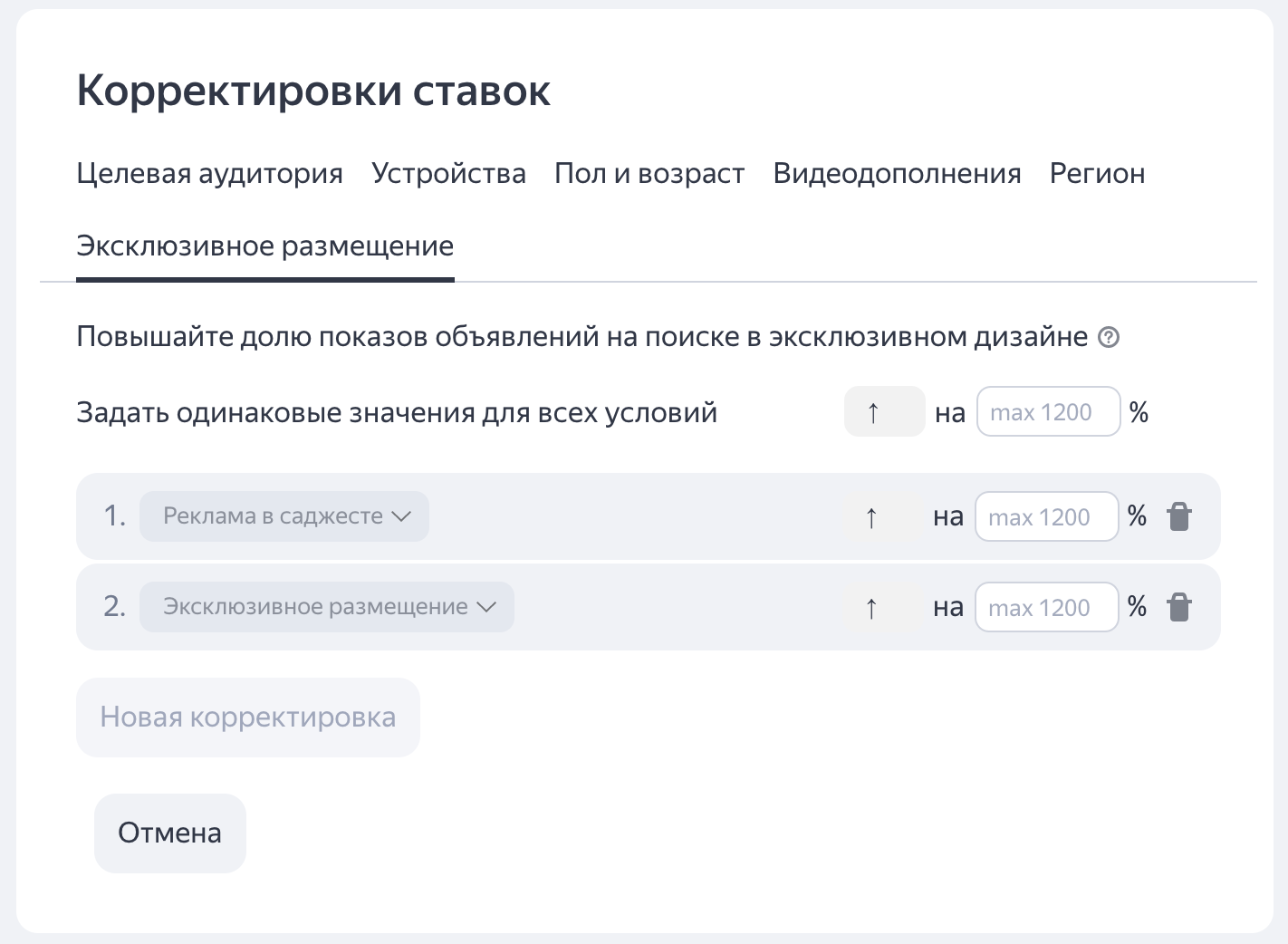Delete the second adjustment, Эксклюзивное размещение

click(1178, 607)
